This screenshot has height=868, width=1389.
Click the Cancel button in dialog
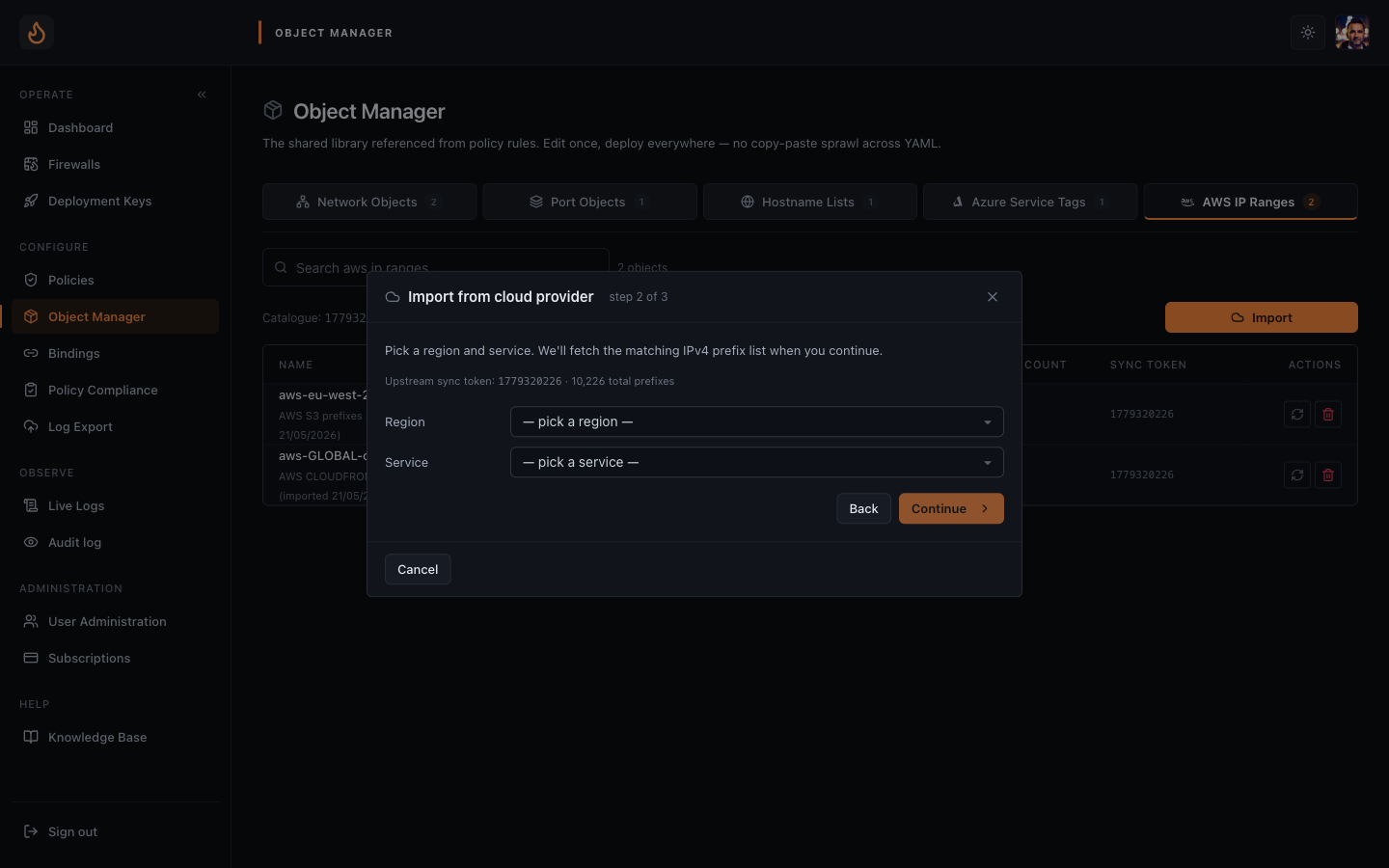(418, 569)
